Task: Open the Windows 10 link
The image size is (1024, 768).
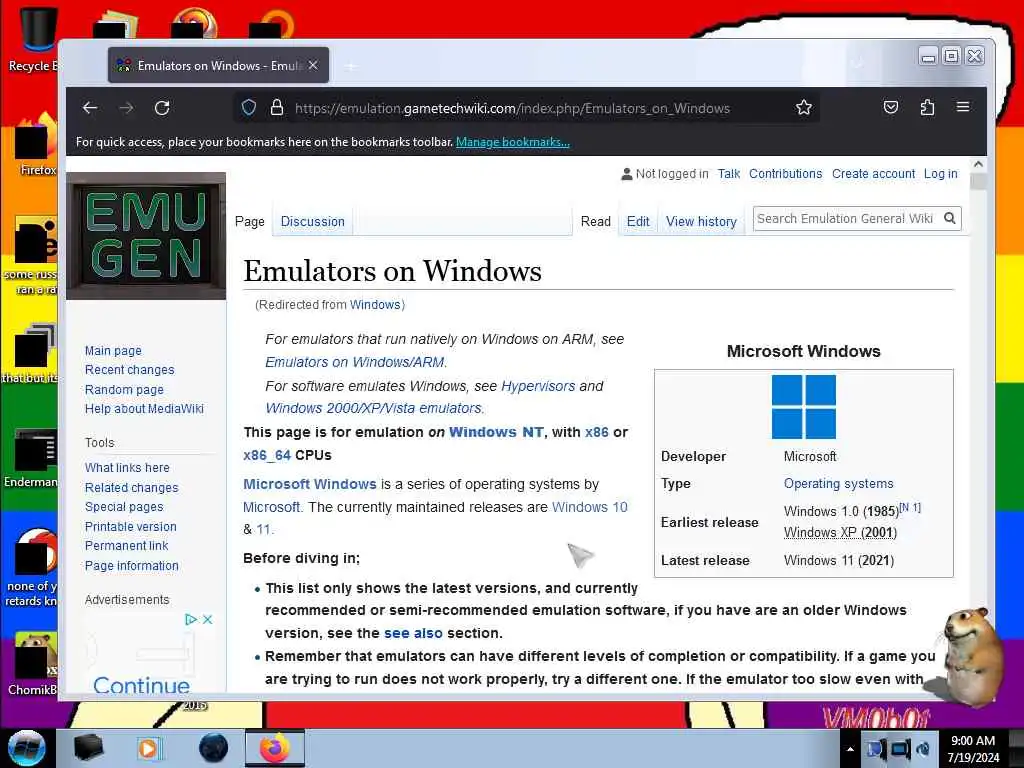Action: (x=590, y=507)
